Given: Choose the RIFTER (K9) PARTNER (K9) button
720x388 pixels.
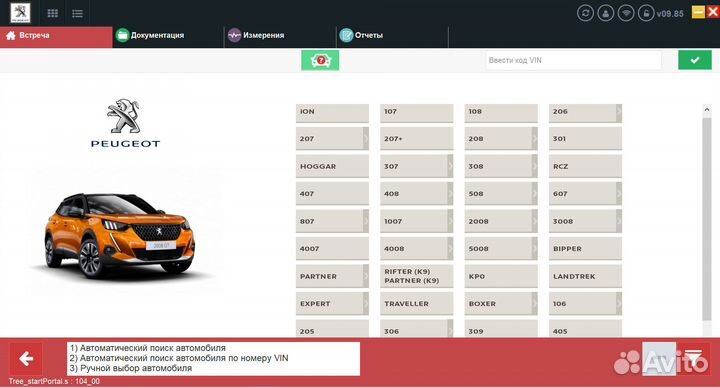Looking at the screenshot, I should tap(416, 276).
